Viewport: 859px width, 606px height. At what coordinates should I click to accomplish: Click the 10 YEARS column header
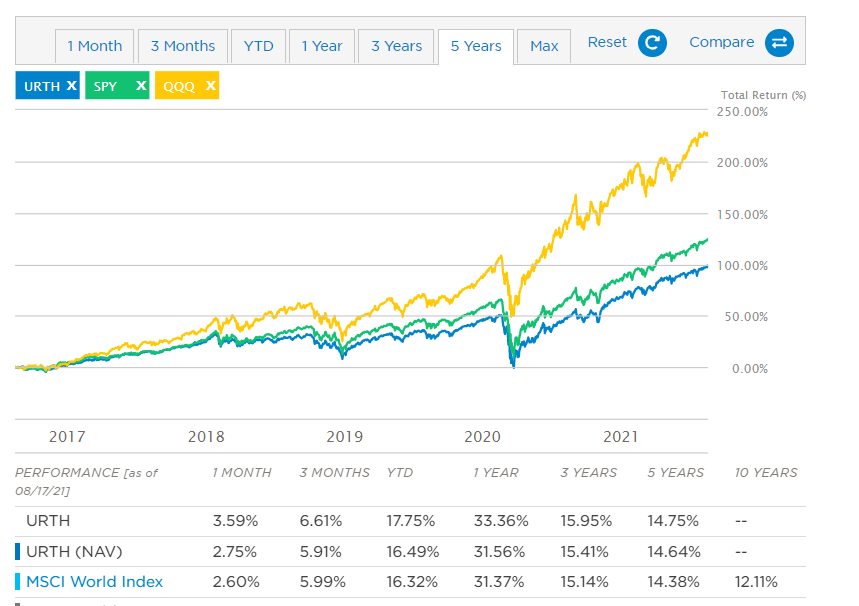(x=766, y=472)
